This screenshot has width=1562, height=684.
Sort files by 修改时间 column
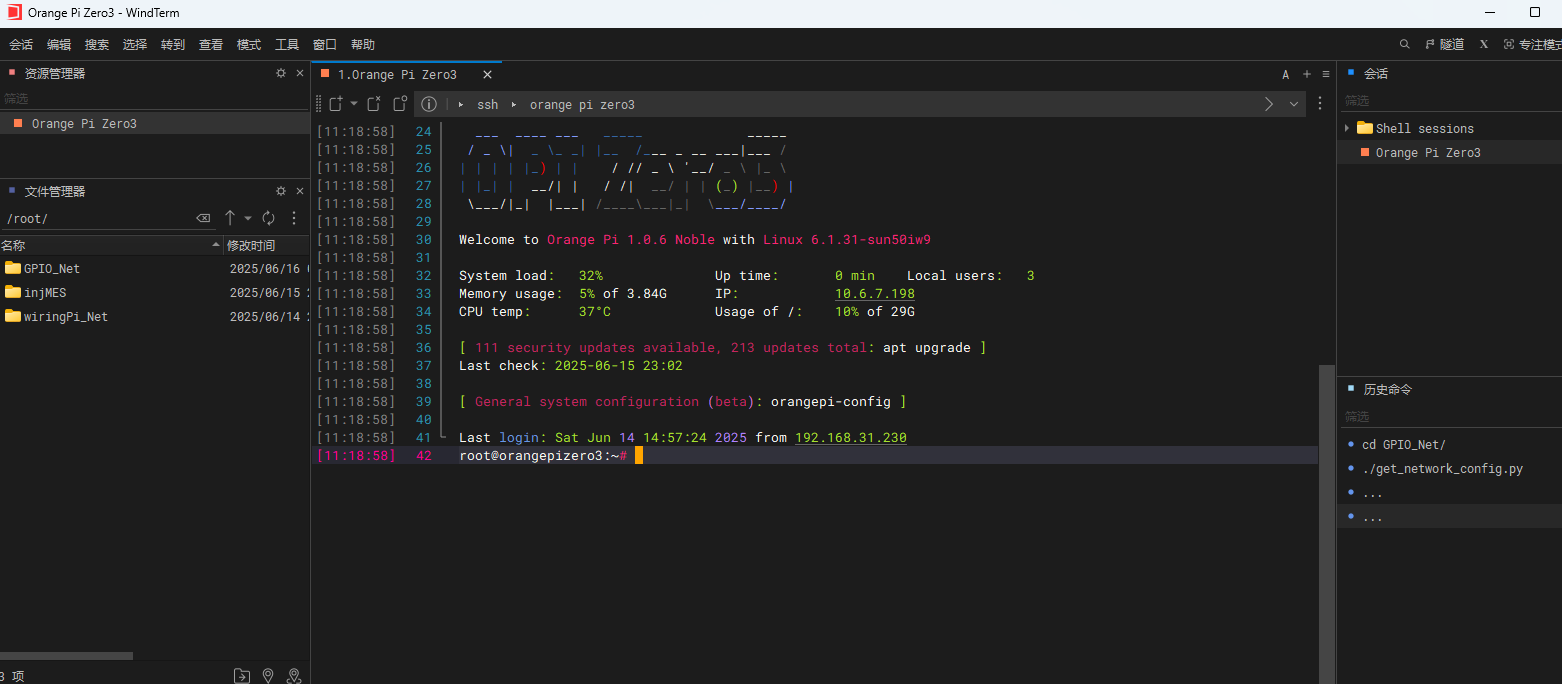[267, 246]
